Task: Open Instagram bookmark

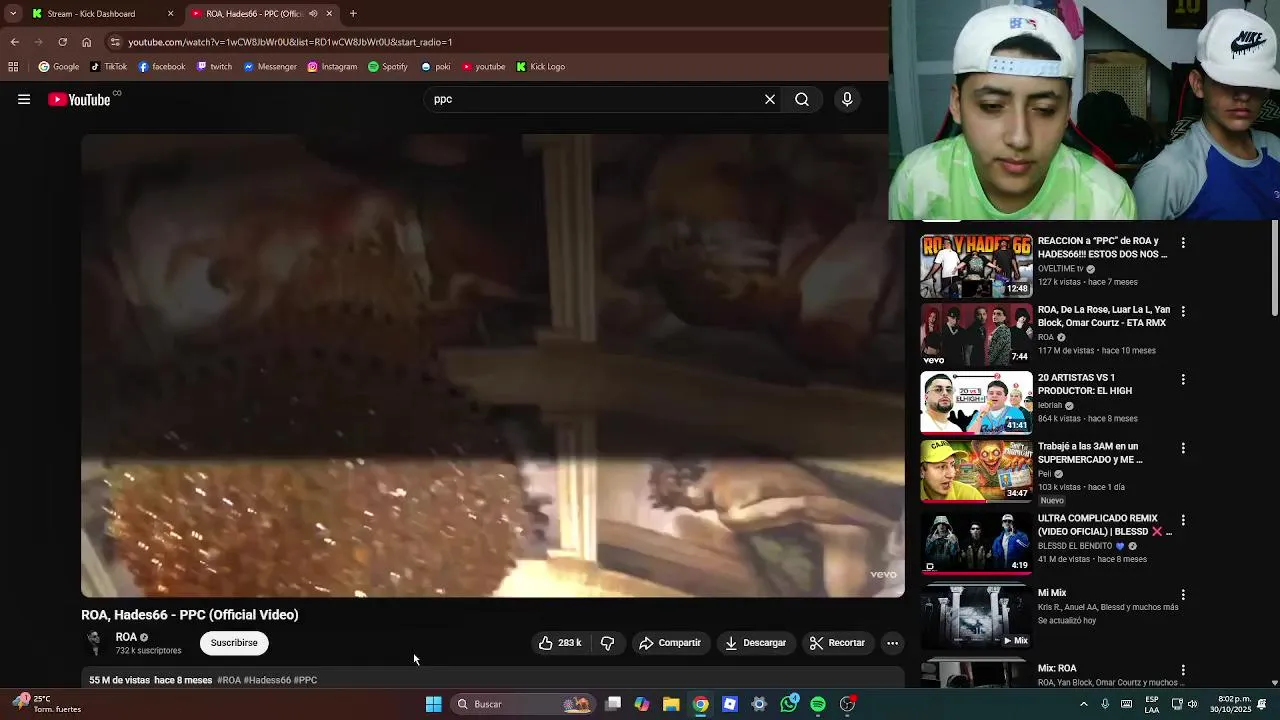Action: [332, 67]
